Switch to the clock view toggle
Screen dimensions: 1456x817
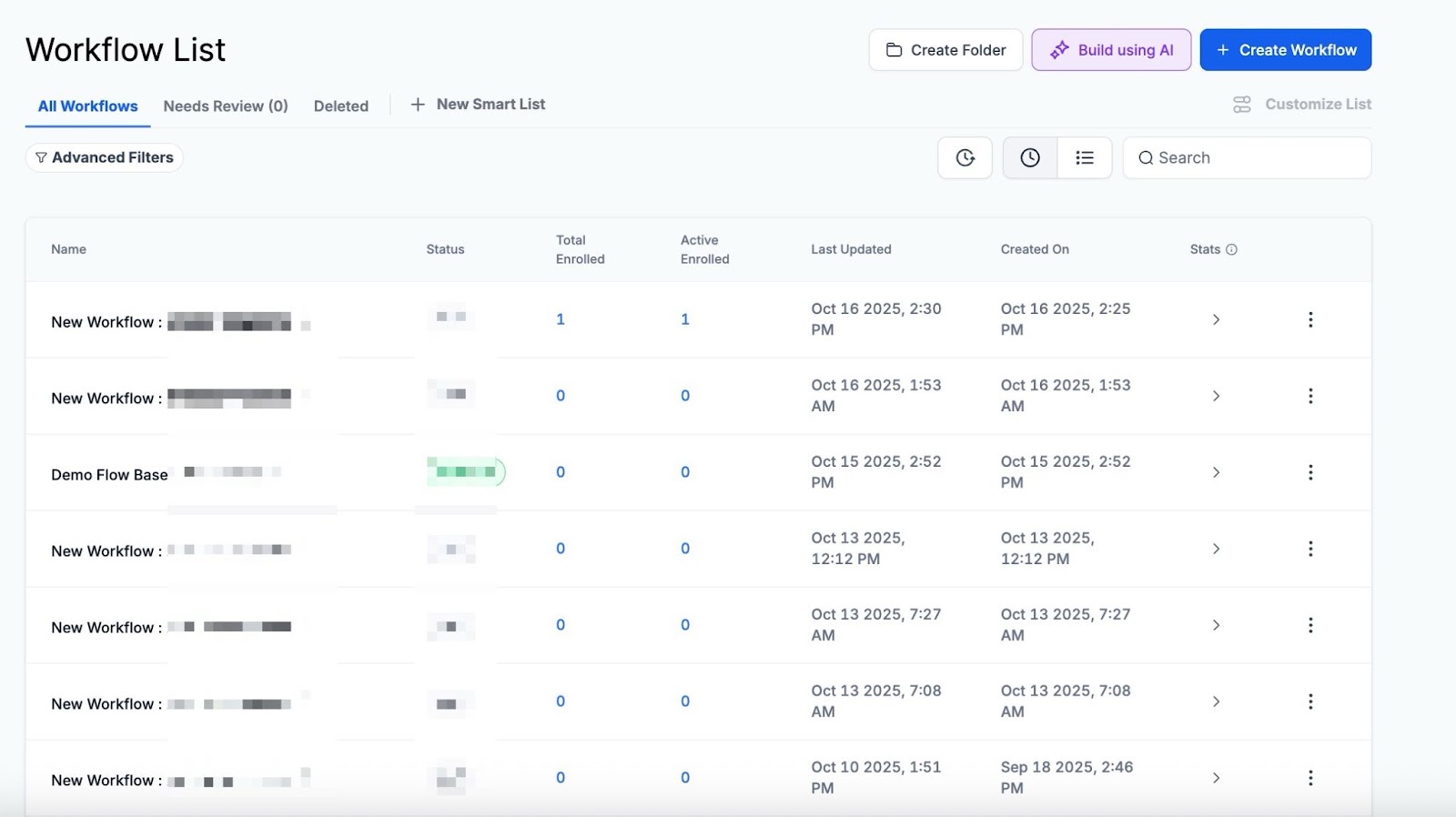pos(1030,157)
